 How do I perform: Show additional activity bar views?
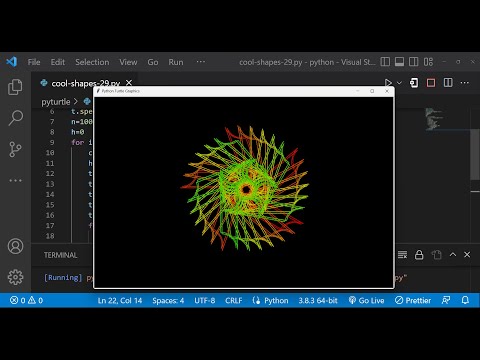point(15,180)
